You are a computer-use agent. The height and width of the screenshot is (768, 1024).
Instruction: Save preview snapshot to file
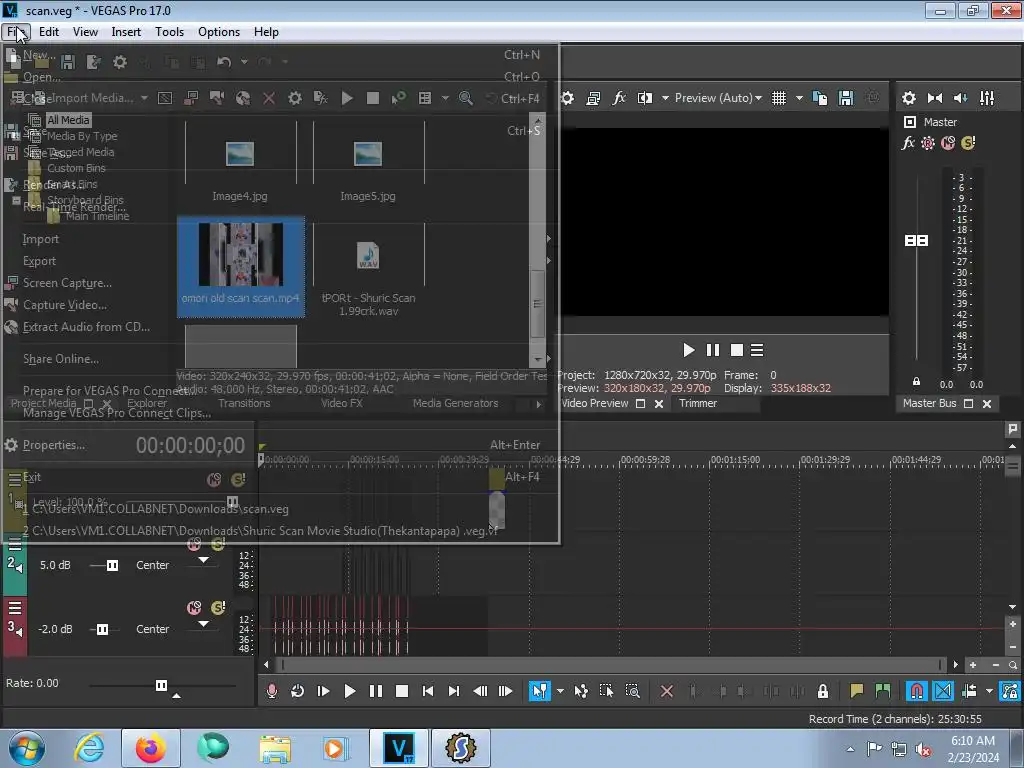point(846,98)
